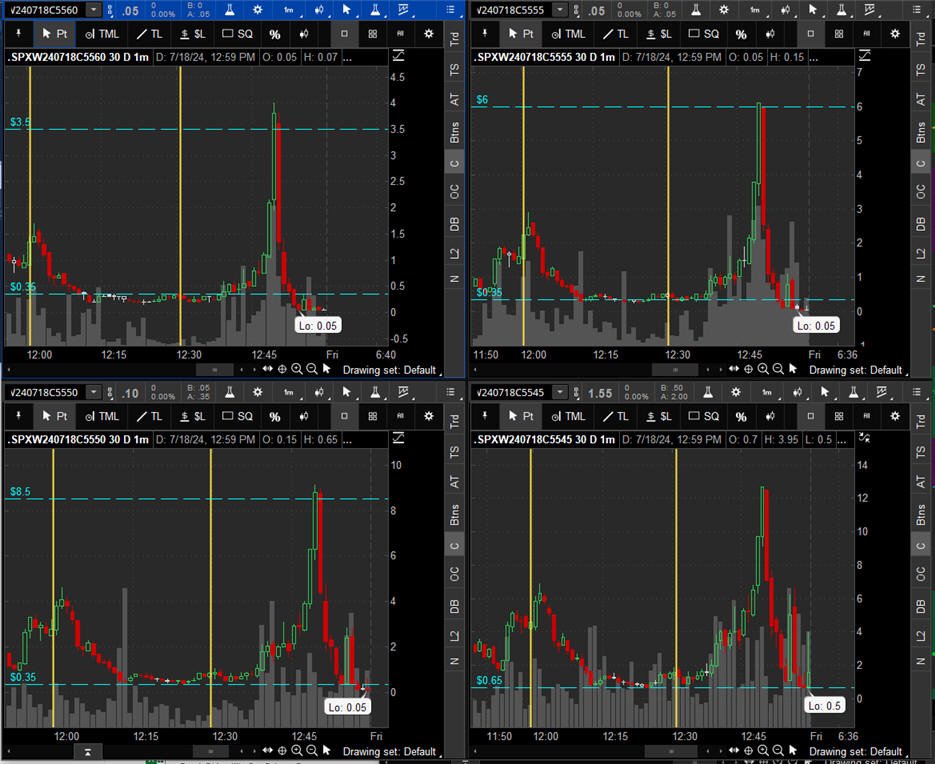The width and height of the screenshot is (935, 764).
Task: Click the % tool in the C5560 chart toolbar
Action: pyautogui.click(x=274, y=33)
